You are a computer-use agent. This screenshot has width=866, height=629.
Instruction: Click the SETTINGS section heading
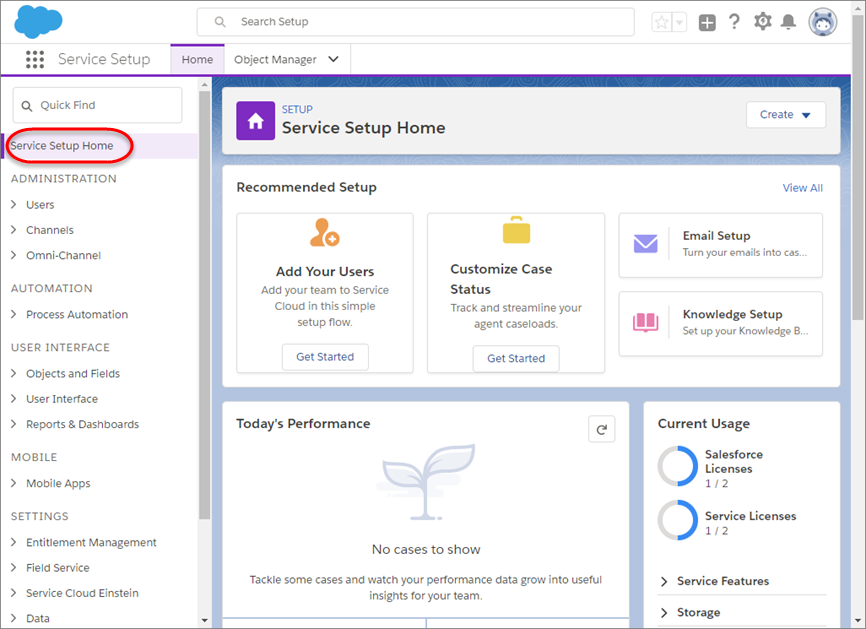(x=40, y=516)
